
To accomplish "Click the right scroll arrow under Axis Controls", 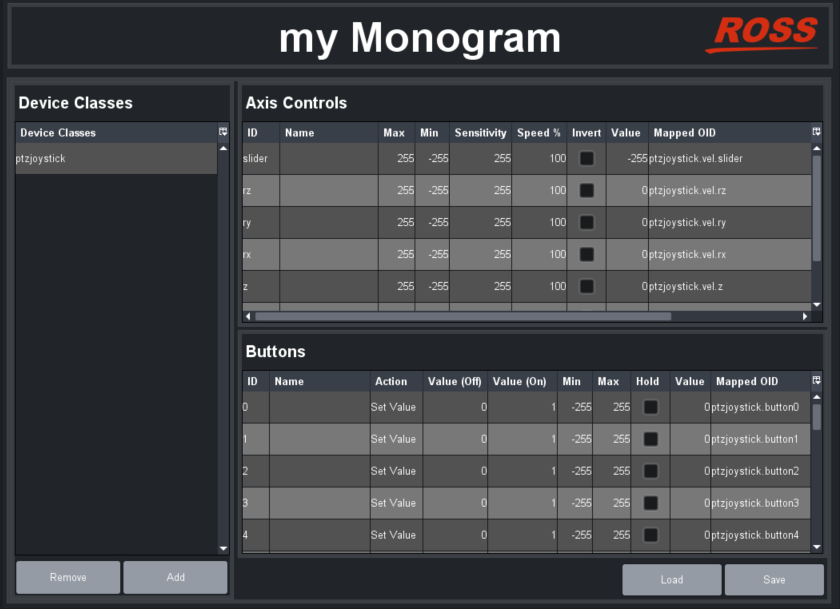I will [806, 315].
